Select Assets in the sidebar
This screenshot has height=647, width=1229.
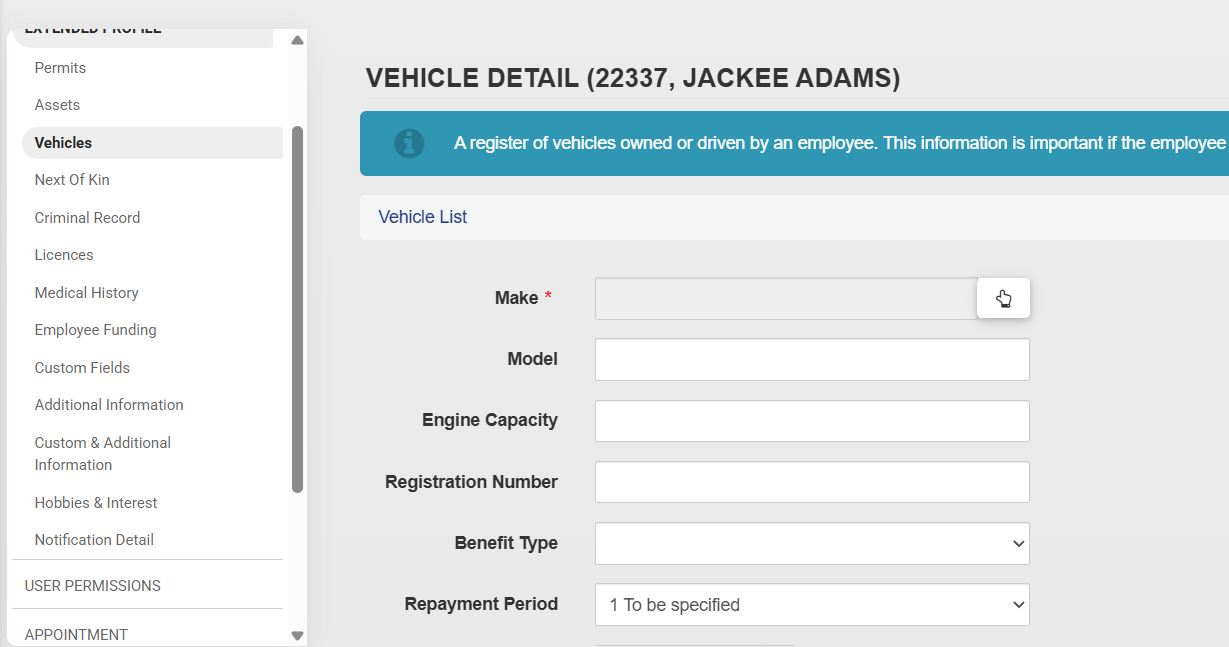tap(57, 105)
